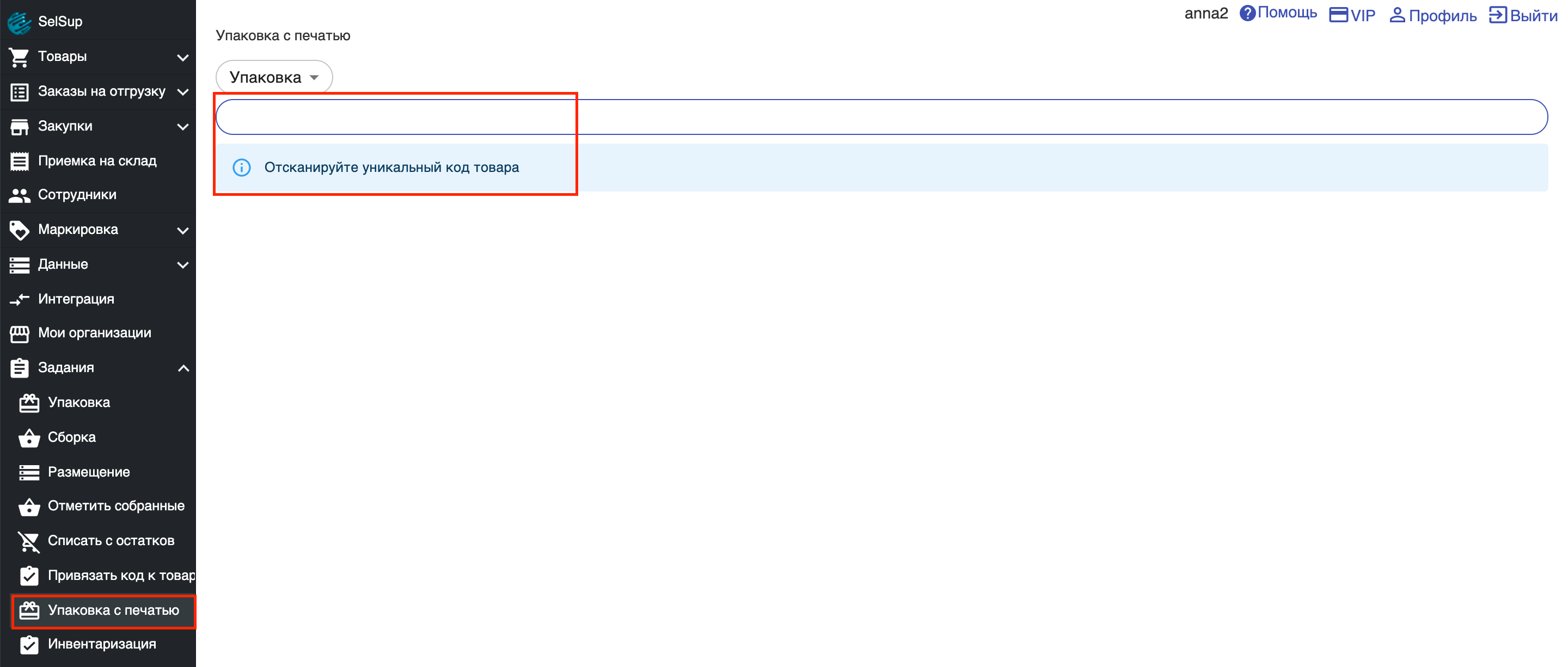Click the tag icon beside Маркировка
This screenshot has width=1568, height=667.
point(20,230)
